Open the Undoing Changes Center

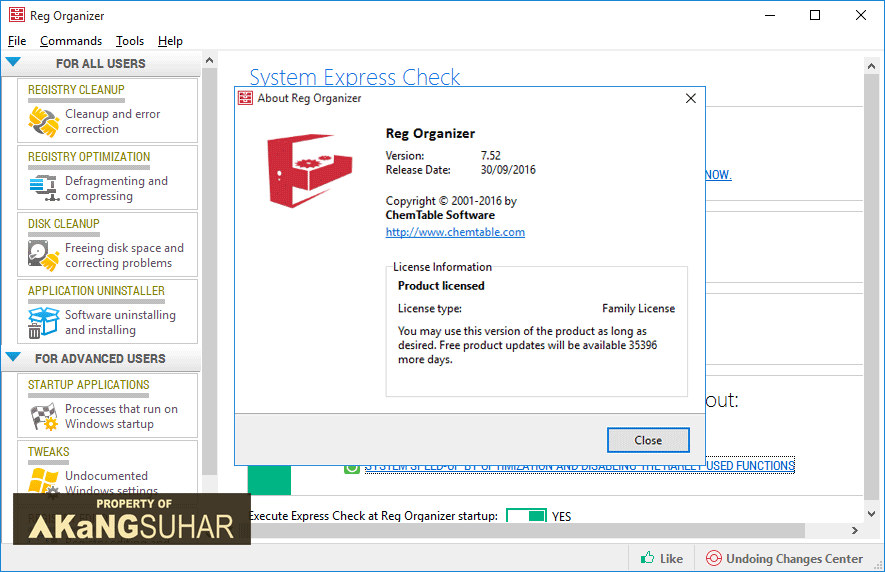tap(784, 558)
